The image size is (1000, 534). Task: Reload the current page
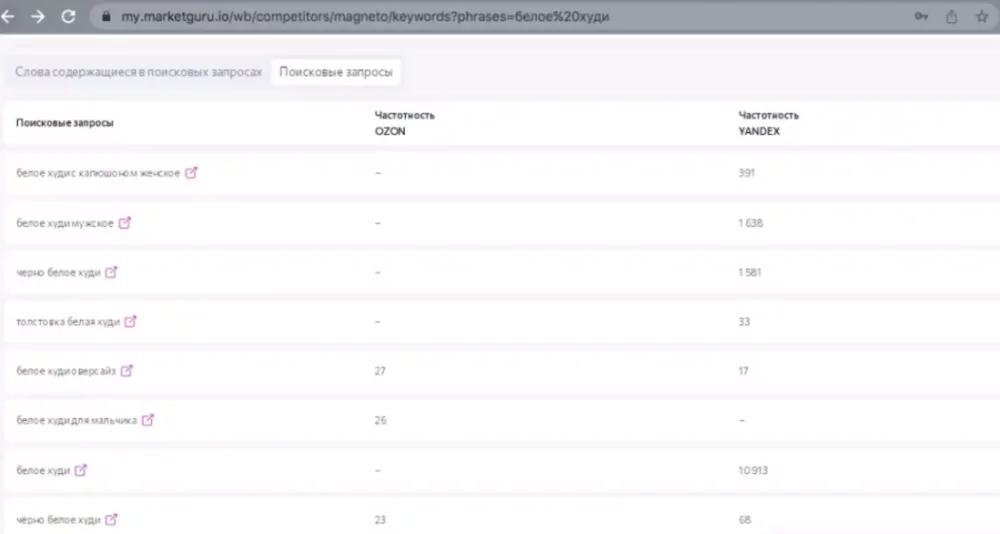[x=68, y=17]
